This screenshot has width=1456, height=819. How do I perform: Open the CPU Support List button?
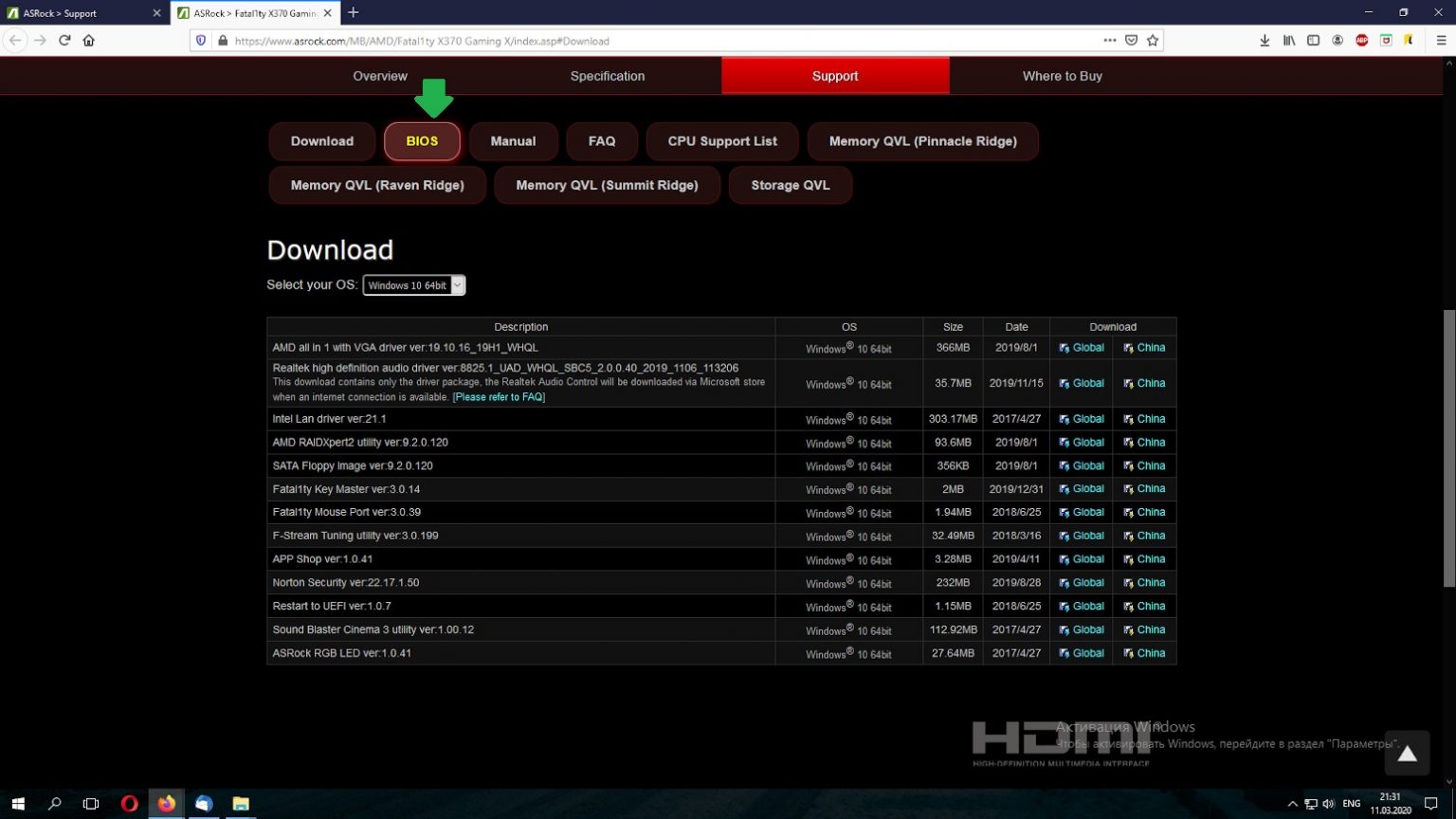pyautogui.click(x=722, y=141)
